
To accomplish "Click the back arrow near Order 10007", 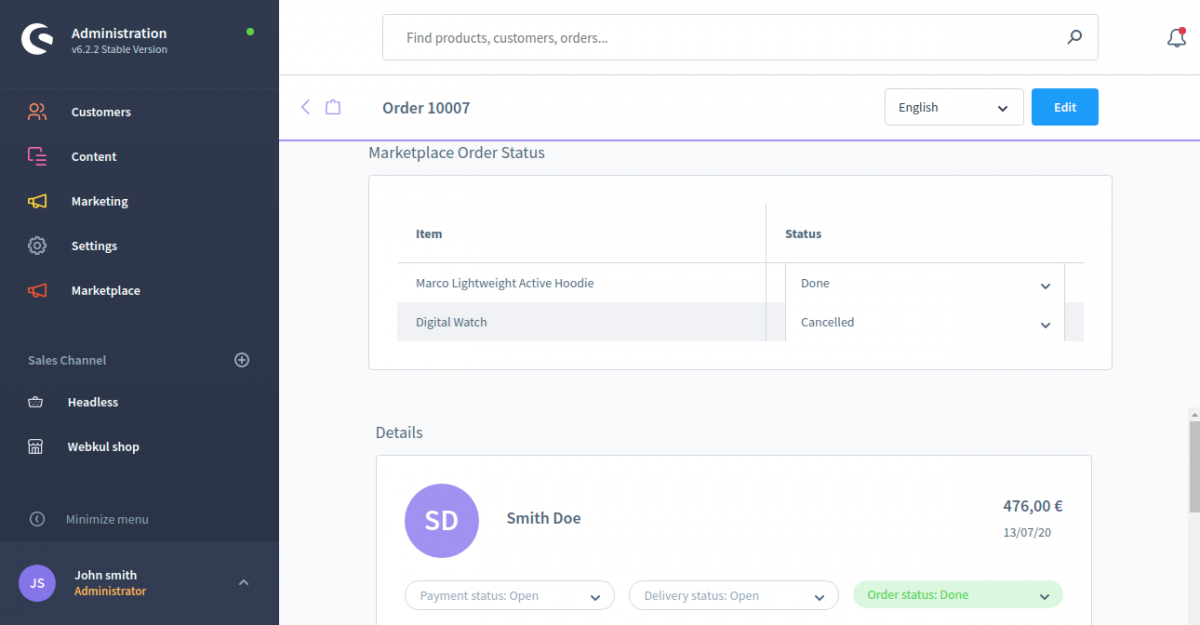I will point(305,107).
